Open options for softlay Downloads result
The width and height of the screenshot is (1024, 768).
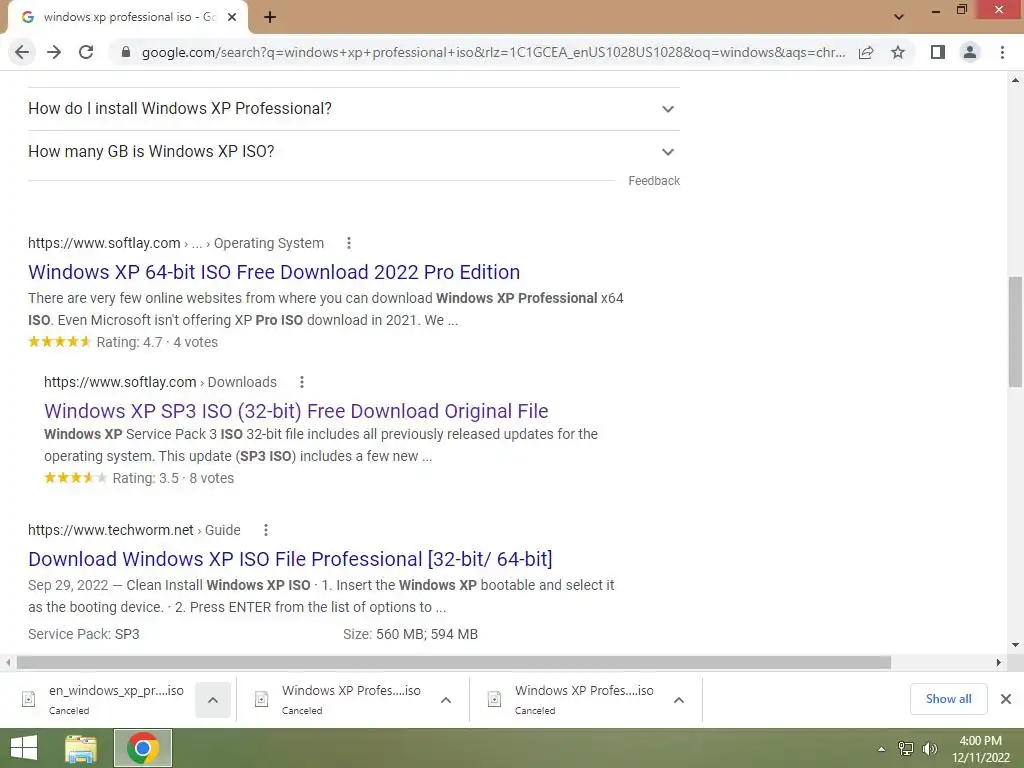302,382
